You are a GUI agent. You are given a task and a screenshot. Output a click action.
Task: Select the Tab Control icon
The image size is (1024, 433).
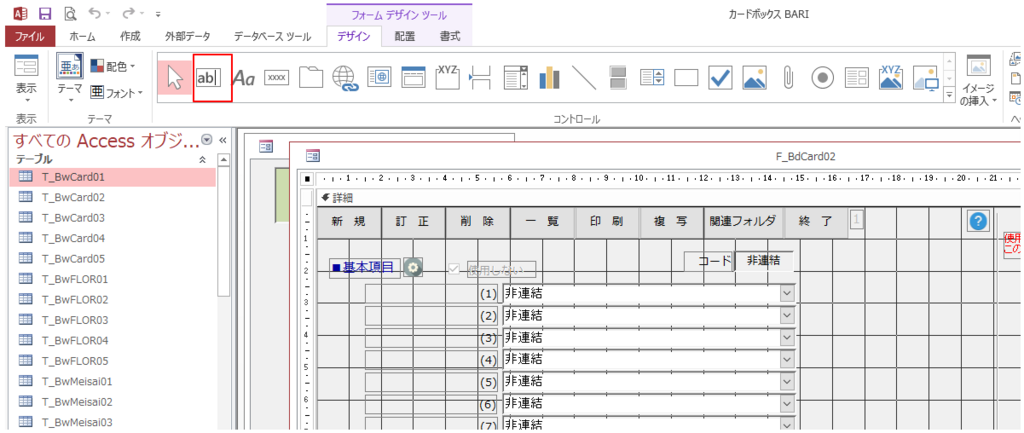point(312,78)
